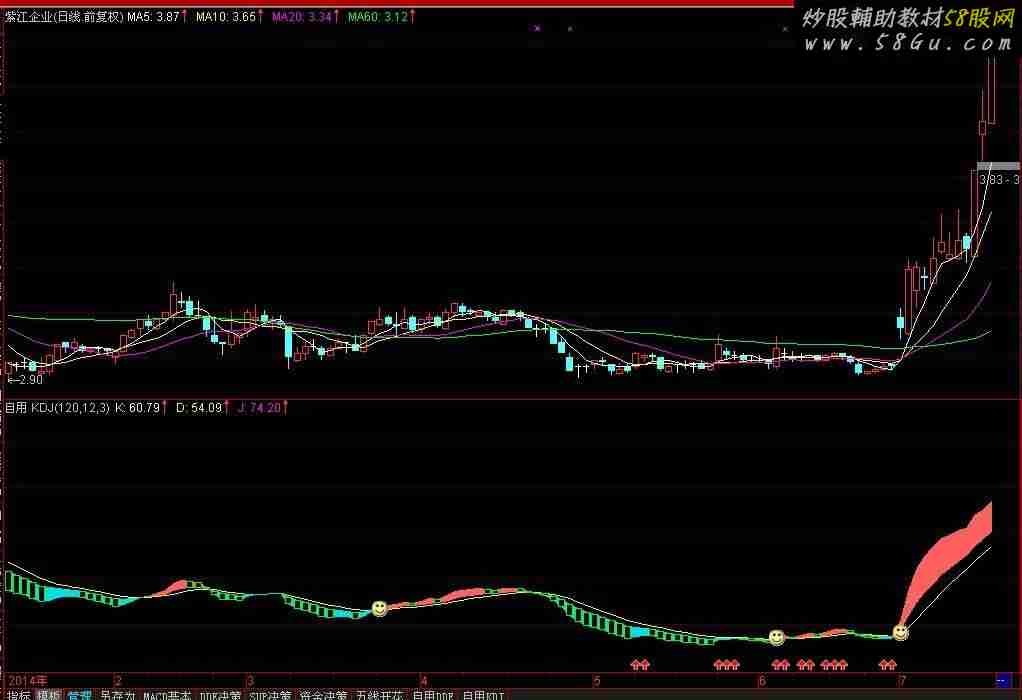Click the D: 54.09 value
This screenshot has height=700, width=1022.
tap(199, 408)
